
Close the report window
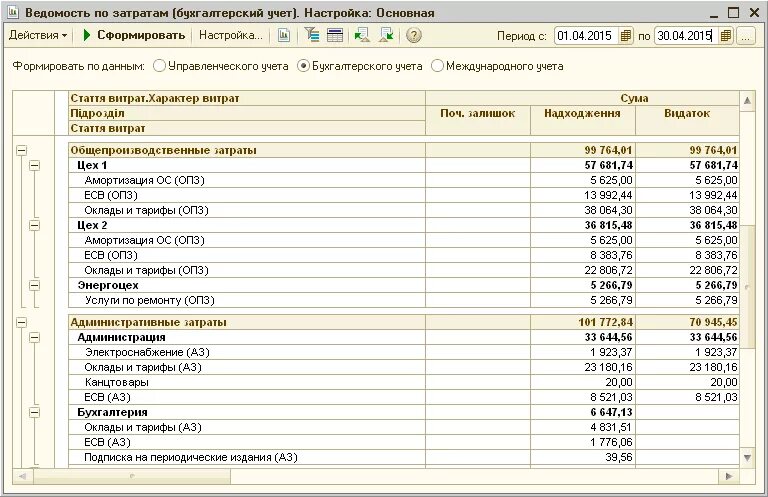pyautogui.click(x=754, y=13)
